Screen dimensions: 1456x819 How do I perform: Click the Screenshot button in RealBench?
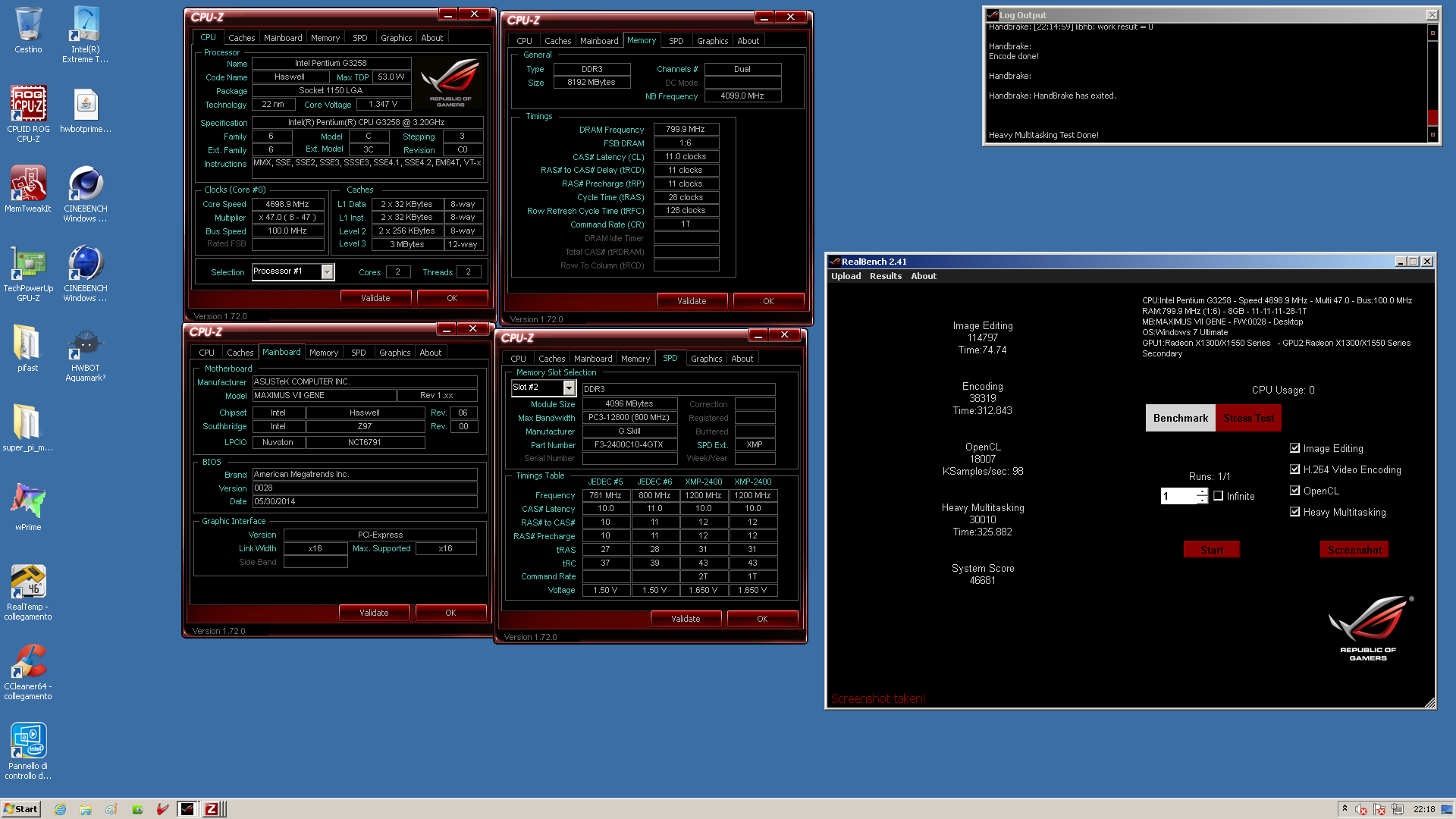click(1354, 550)
